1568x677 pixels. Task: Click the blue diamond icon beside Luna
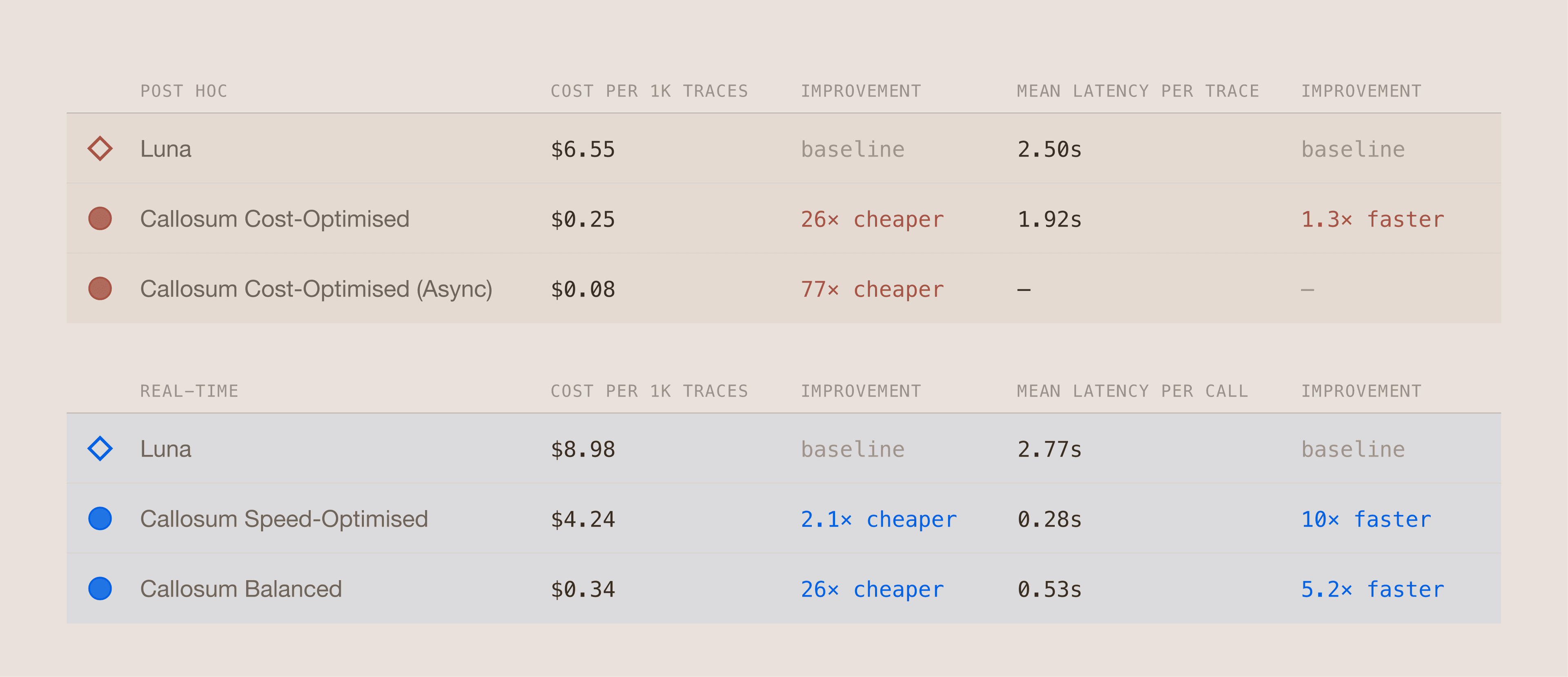[100, 448]
